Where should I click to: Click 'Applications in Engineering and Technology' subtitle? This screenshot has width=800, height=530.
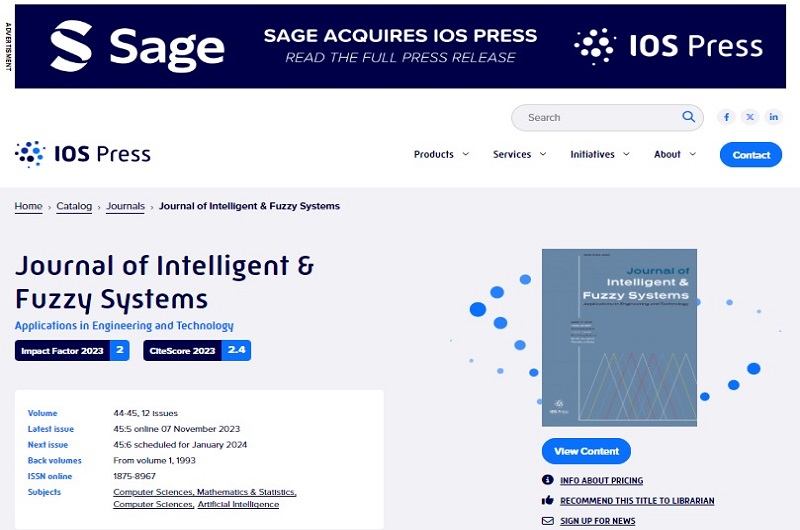[x=124, y=325]
